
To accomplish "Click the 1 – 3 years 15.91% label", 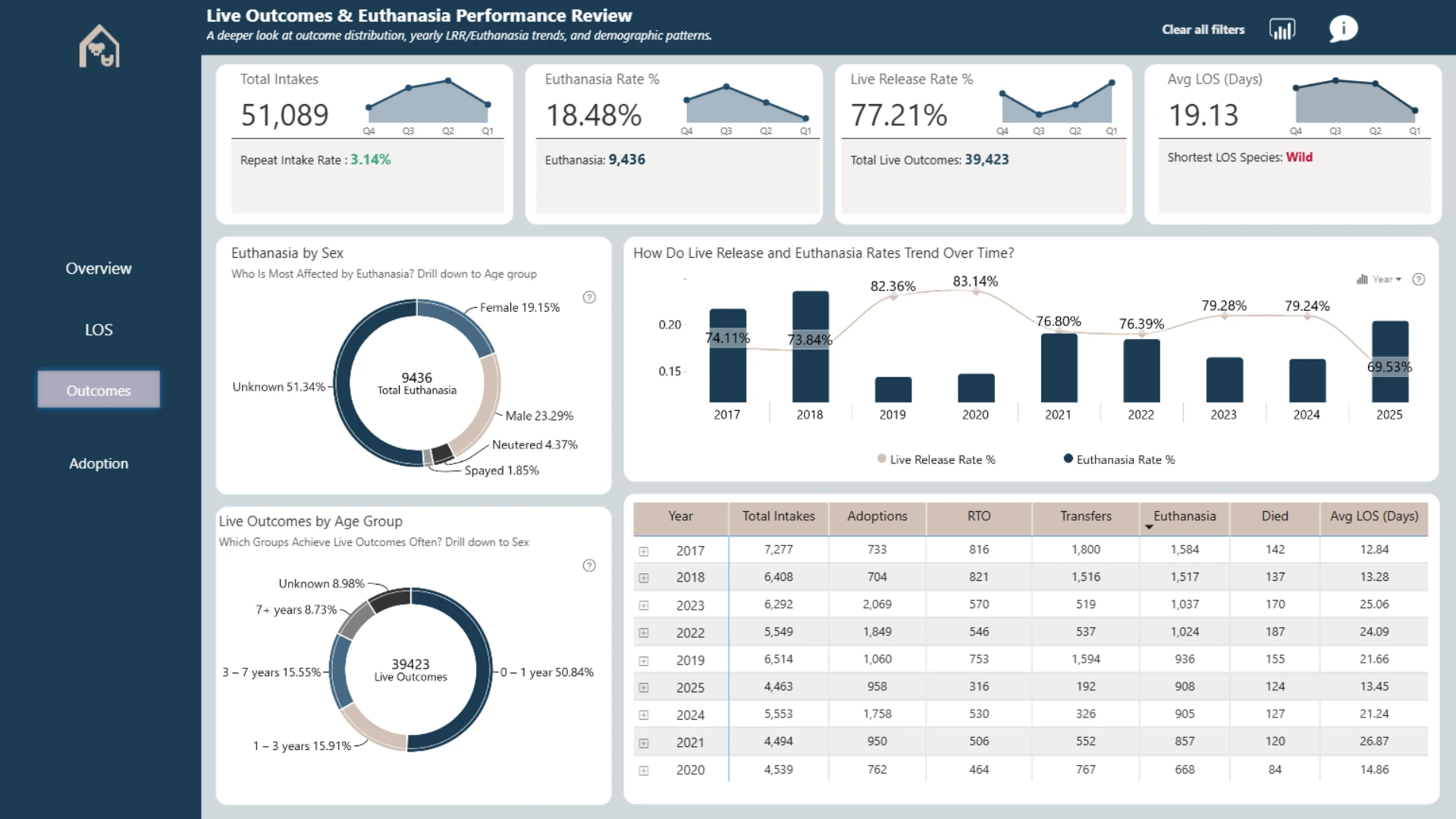I will pos(302,745).
